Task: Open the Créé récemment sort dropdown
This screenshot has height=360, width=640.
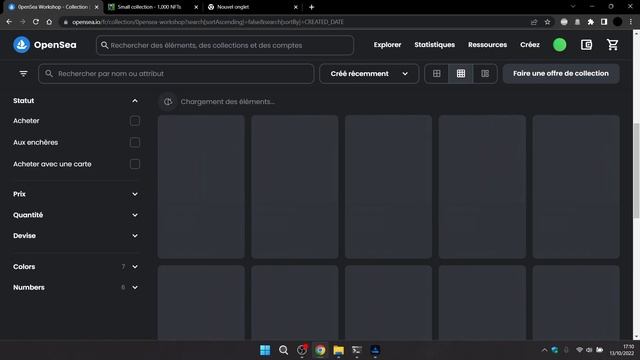Action: coord(369,73)
